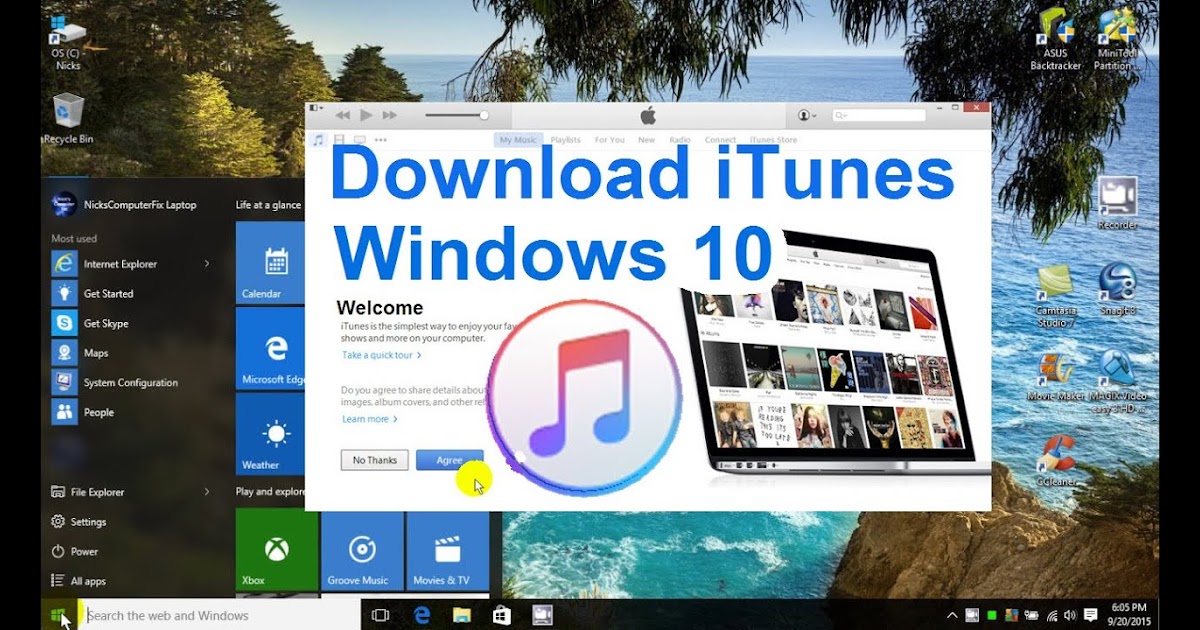The width and height of the screenshot is (1200, 630).
Task: Switch to My Music tab
Action: [518, 140]
